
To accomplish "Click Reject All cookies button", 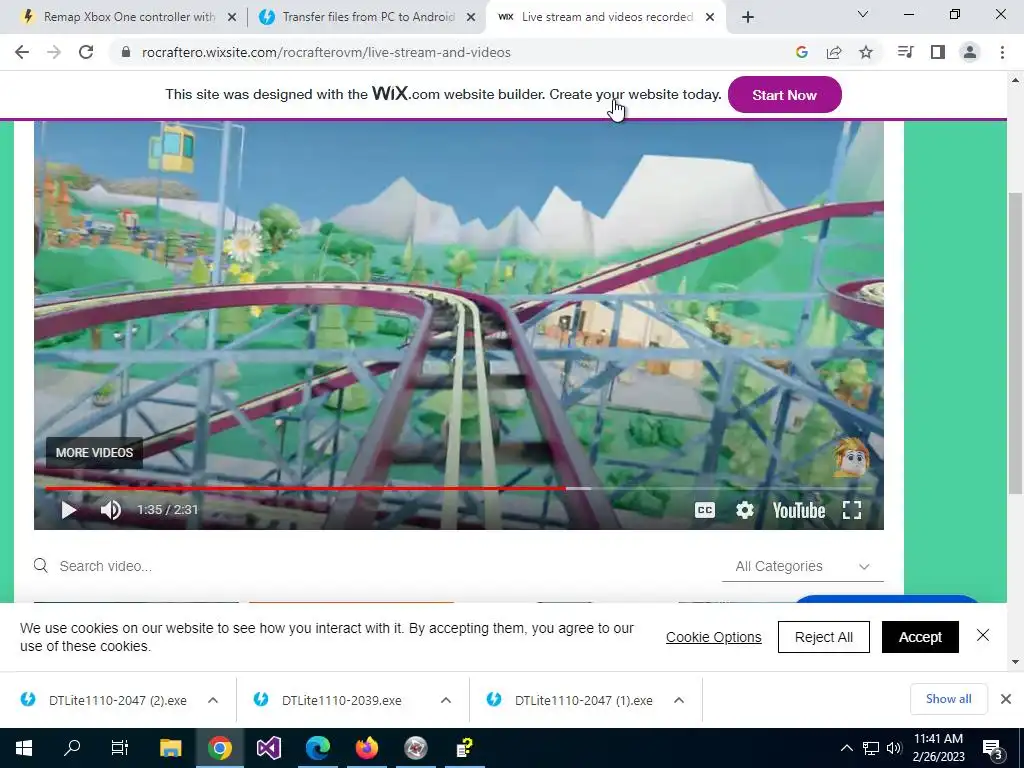I will click(x=824, y=637).
